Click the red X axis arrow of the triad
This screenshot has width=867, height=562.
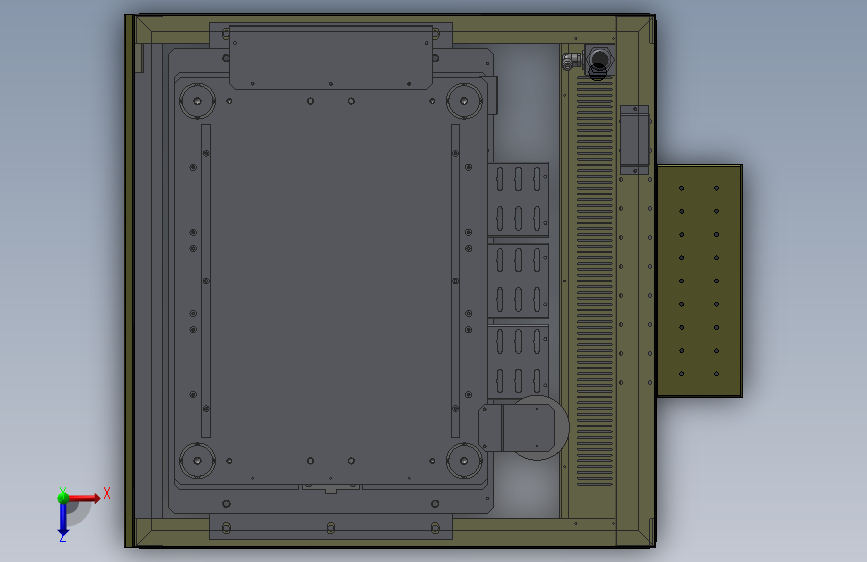84,498
